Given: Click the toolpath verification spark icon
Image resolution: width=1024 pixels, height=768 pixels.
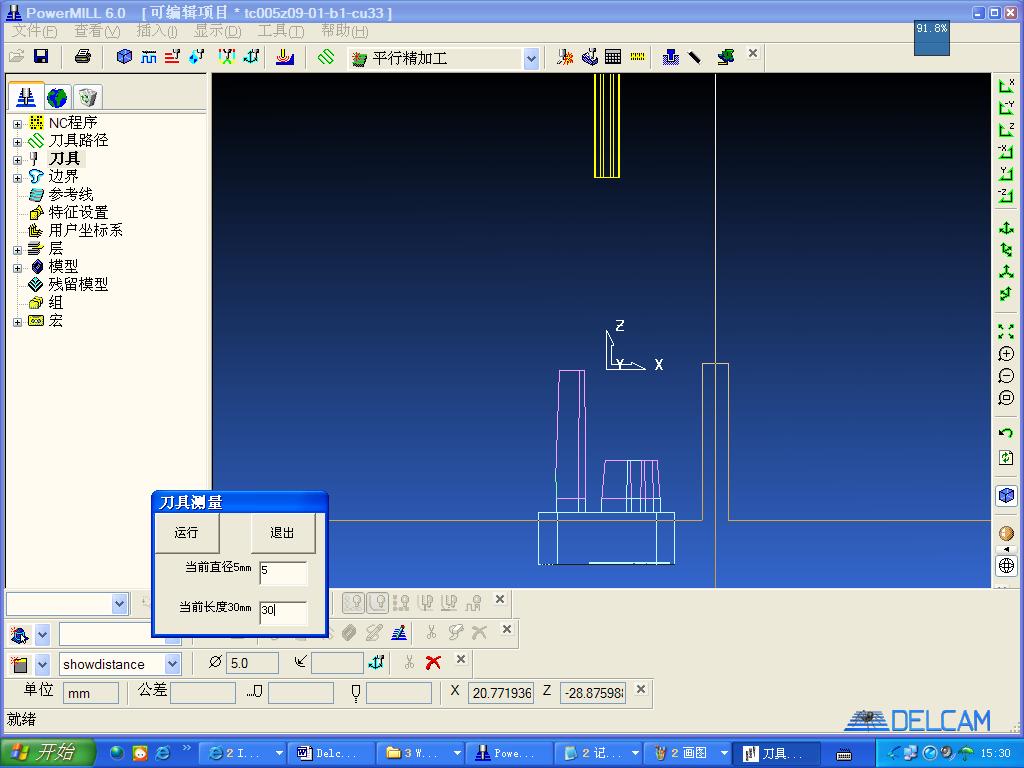Looking at the screenshot, I should point(564,57).
